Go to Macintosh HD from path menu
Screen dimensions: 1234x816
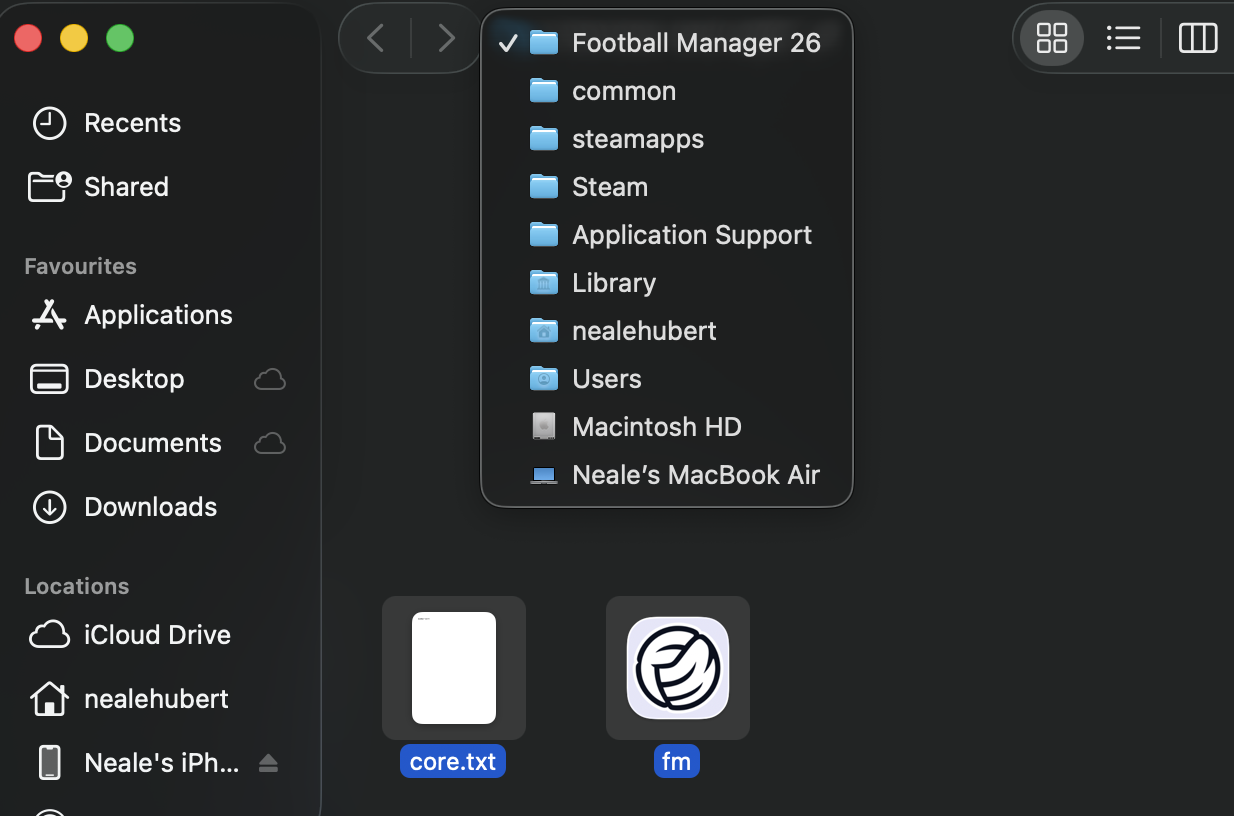(656, 427)
